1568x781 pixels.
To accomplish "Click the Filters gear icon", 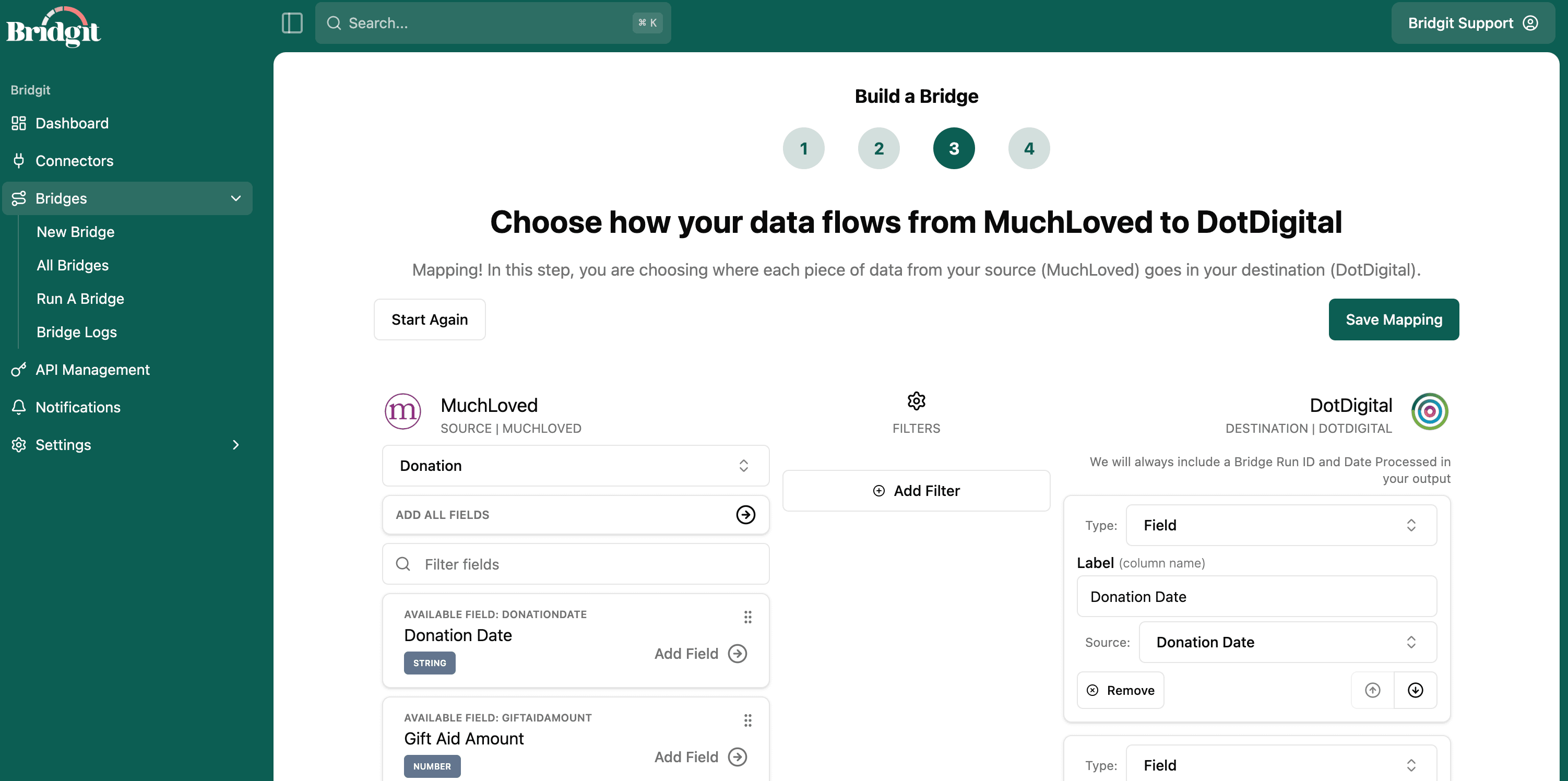I will tap(916, 400).
